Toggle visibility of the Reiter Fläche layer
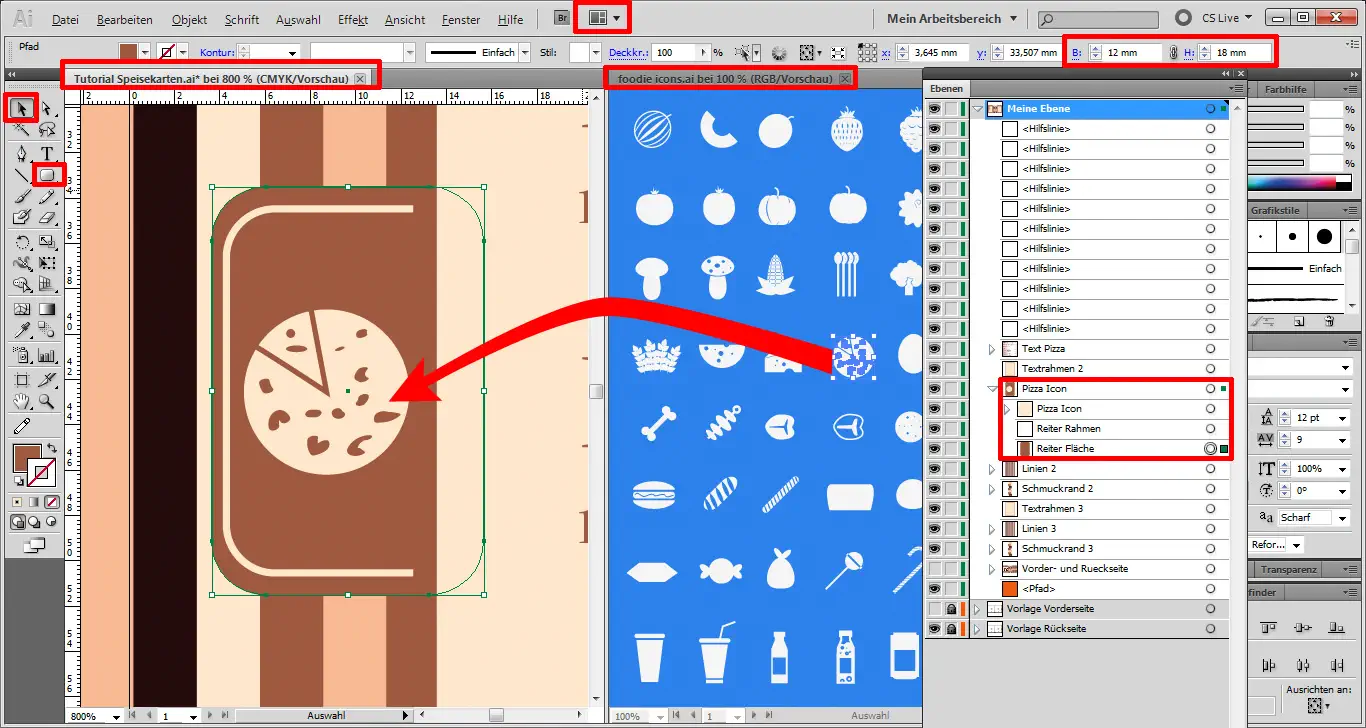 click(x=936, y=448)
